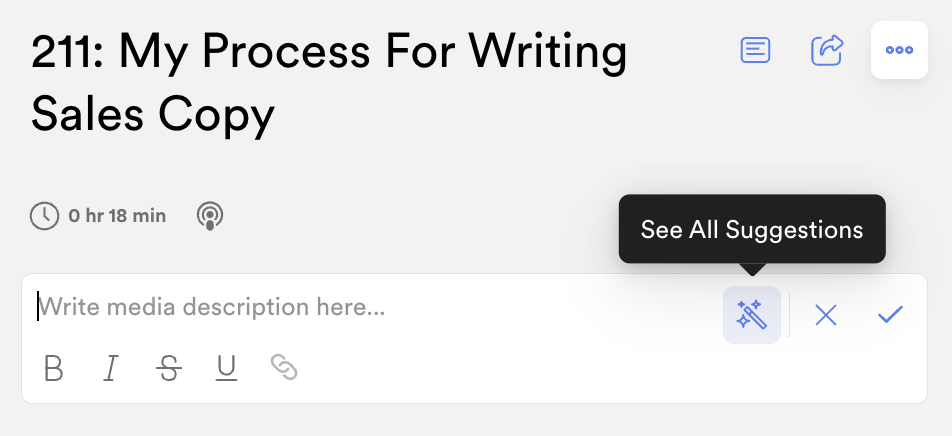Toggle strikethrough formatting
The width and height of the screenshot is (952, 436).
pyautogui.click(x=168, y=368)
